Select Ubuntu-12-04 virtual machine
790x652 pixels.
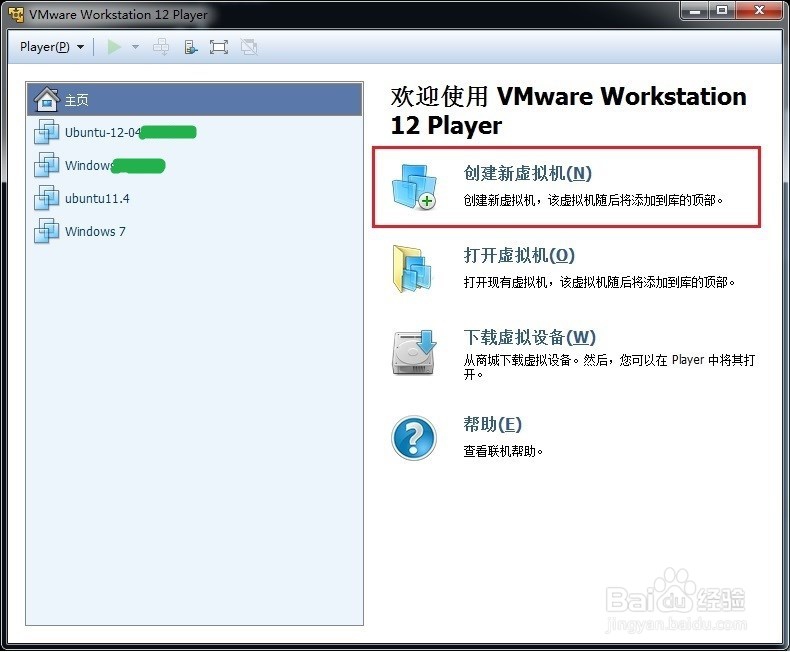tap(194, 133)
